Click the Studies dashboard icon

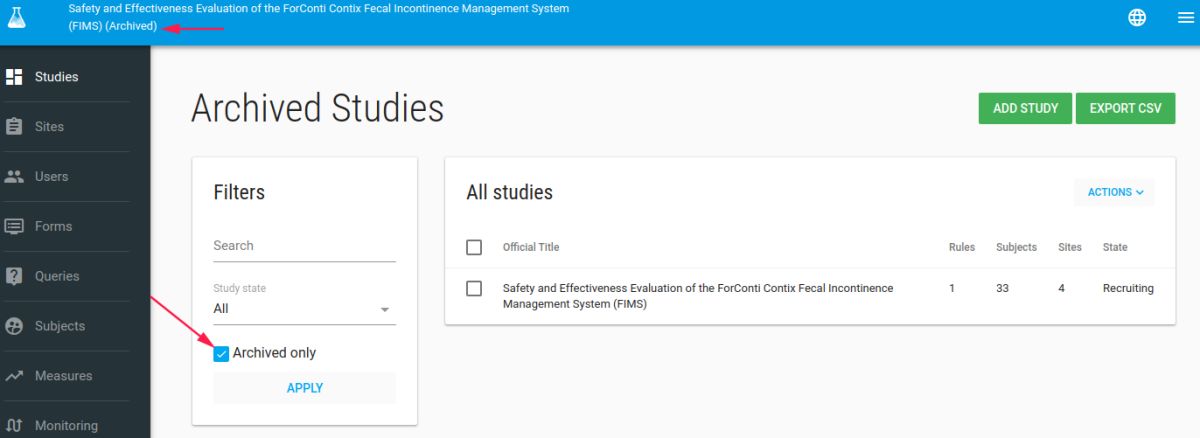tap(14, 77)
